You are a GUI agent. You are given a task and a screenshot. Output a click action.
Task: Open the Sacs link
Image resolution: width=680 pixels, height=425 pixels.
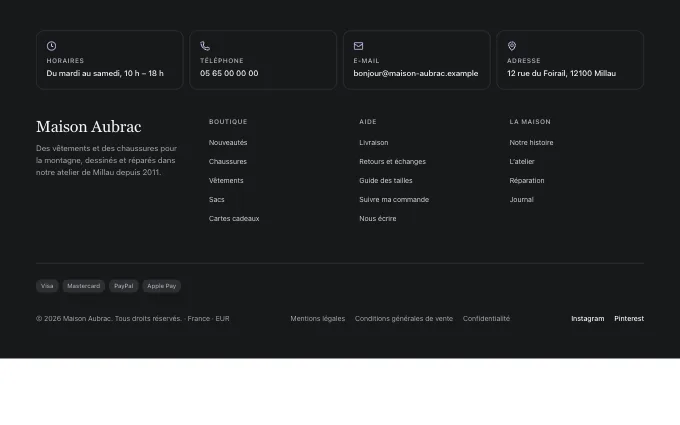216,199
